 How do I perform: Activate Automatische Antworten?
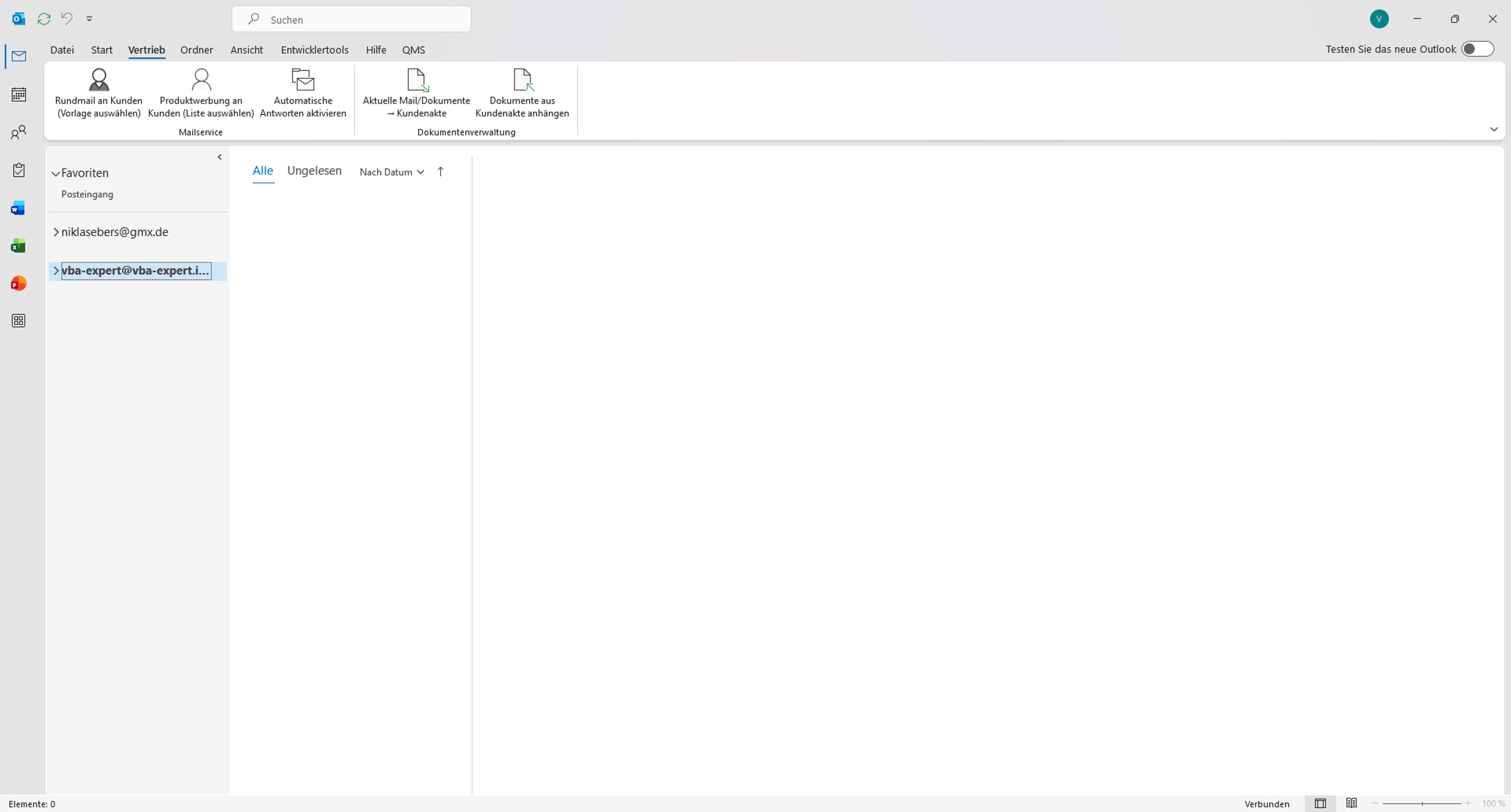click(x=303, y=94)
